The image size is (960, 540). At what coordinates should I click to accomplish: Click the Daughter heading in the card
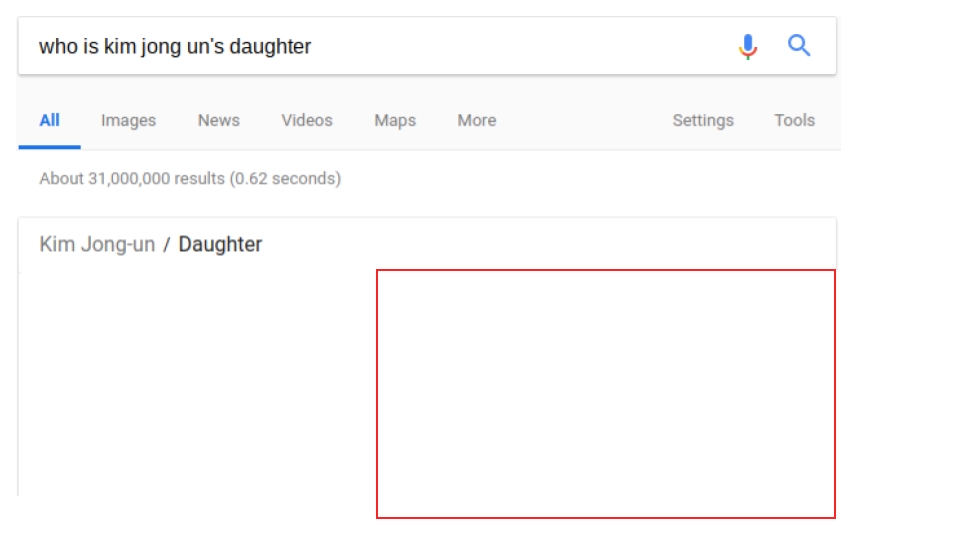(220, 244)
